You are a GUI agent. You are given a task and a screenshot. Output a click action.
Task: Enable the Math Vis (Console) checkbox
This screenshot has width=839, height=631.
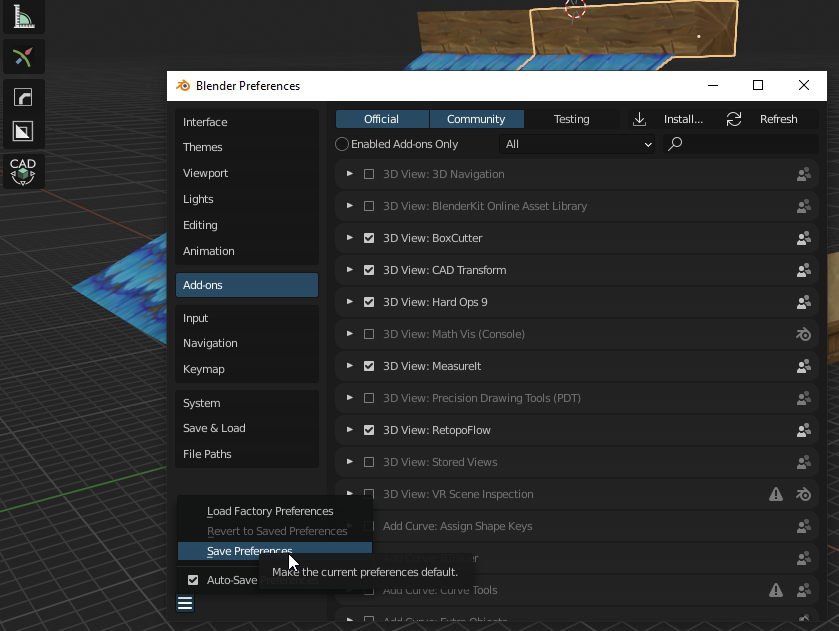[369, 334]
